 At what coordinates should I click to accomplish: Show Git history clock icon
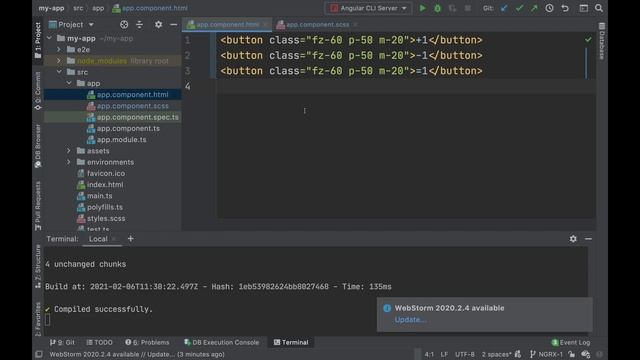click(x=549, y=8)
